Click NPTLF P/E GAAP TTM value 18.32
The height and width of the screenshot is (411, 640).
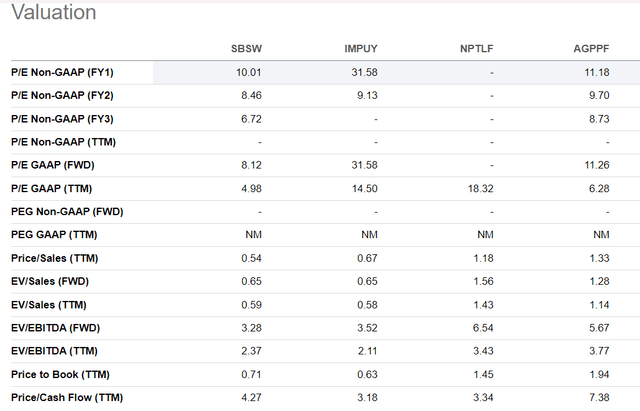coord(480,189)
